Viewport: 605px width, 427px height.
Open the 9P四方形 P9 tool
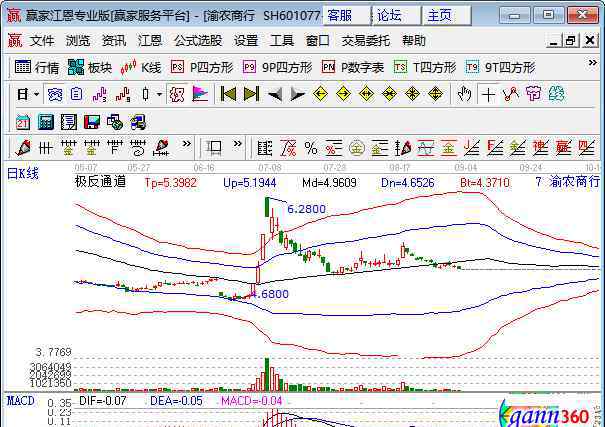[x=277, y=68]
